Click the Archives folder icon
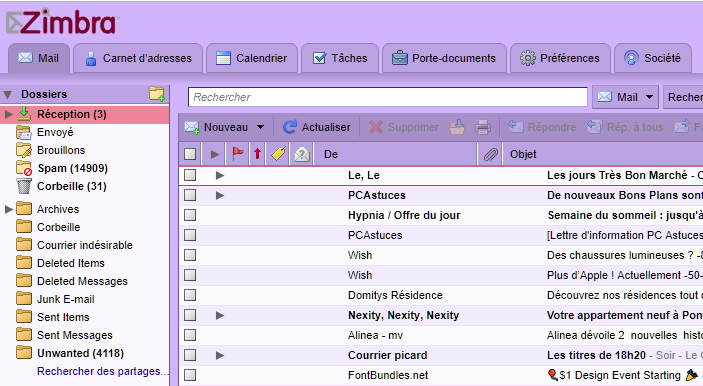The height and width of the screenshot is (386, 703). tap(24, 209)
